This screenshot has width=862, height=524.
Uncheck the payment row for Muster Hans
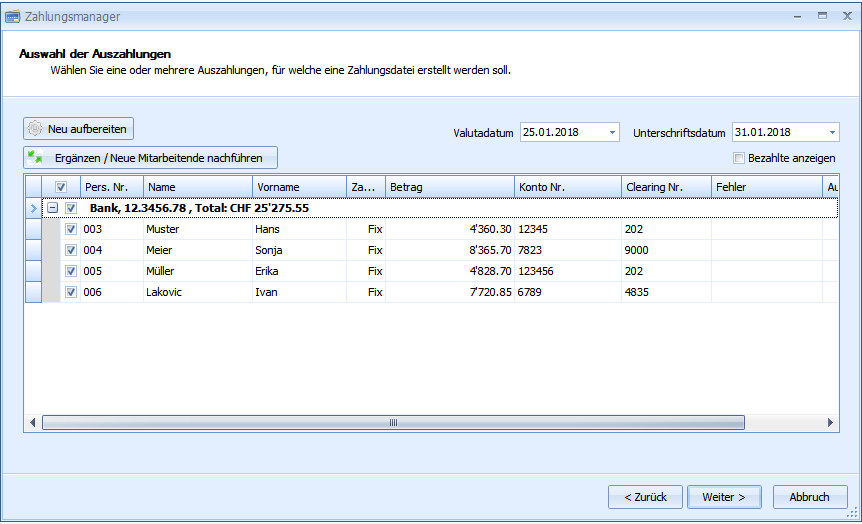(x=71, y=229)
